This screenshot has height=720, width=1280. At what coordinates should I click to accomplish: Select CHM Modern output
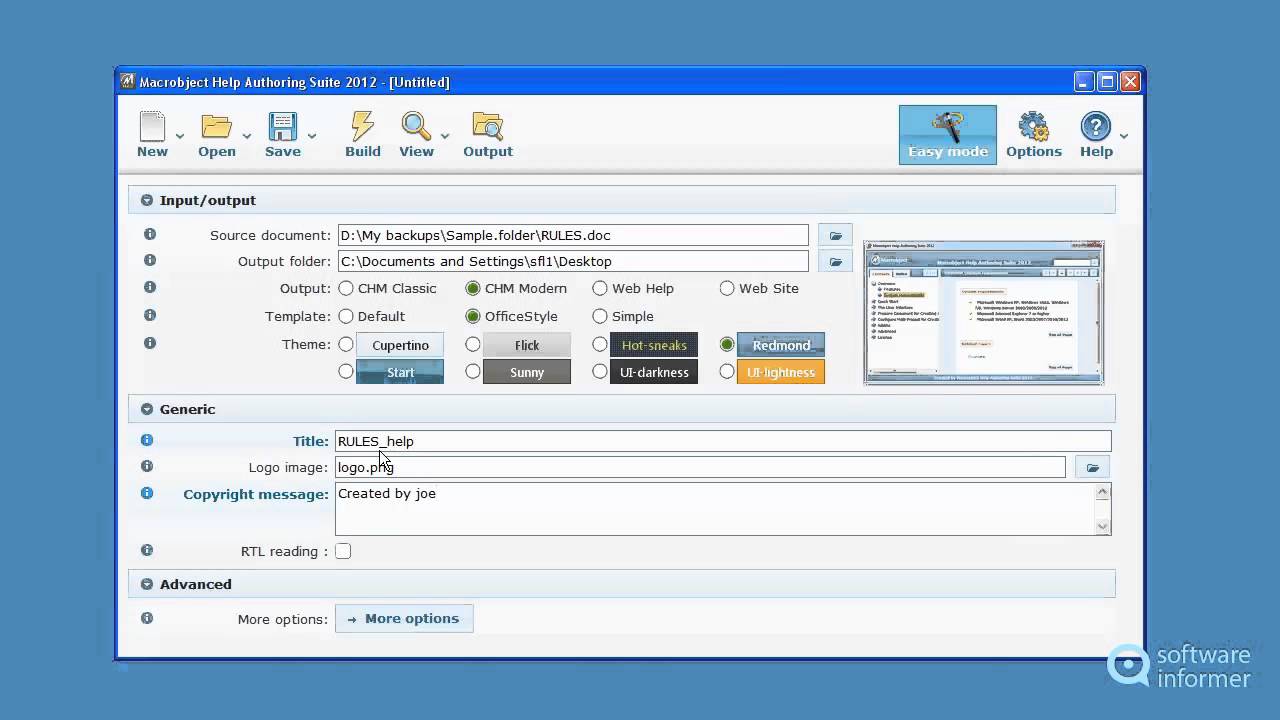(473, 288)
